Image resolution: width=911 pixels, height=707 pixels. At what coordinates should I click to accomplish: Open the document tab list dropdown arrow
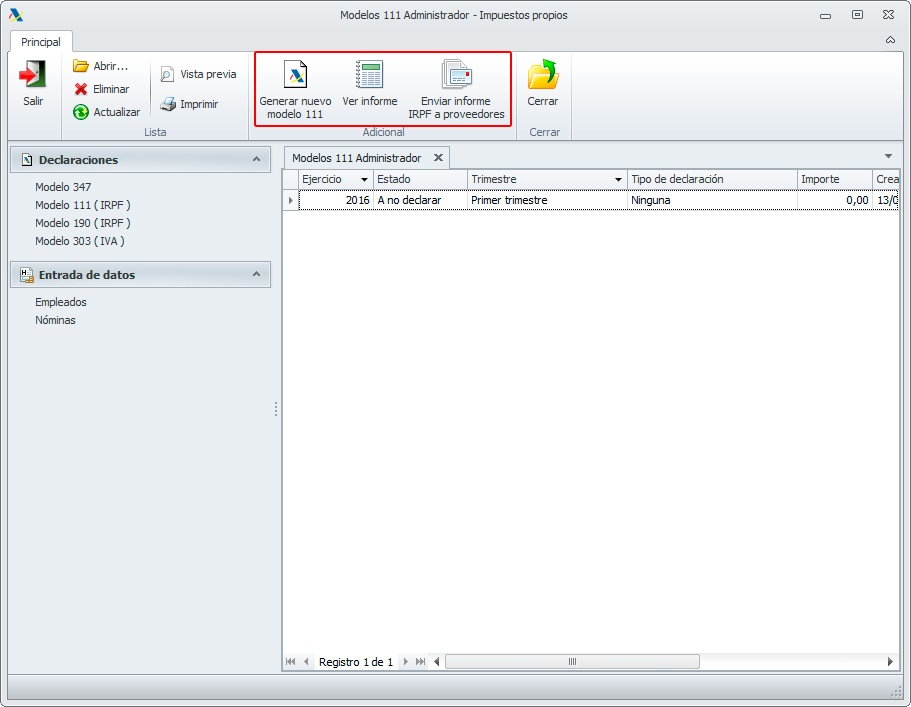coord(888,156)
